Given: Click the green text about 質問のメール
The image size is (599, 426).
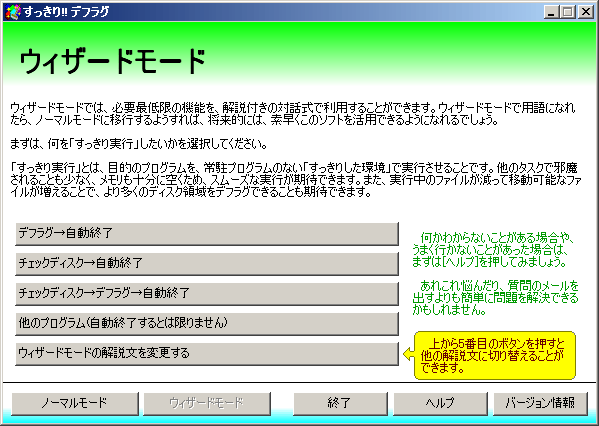Looking at the screenshot, I should pos(495,298).
